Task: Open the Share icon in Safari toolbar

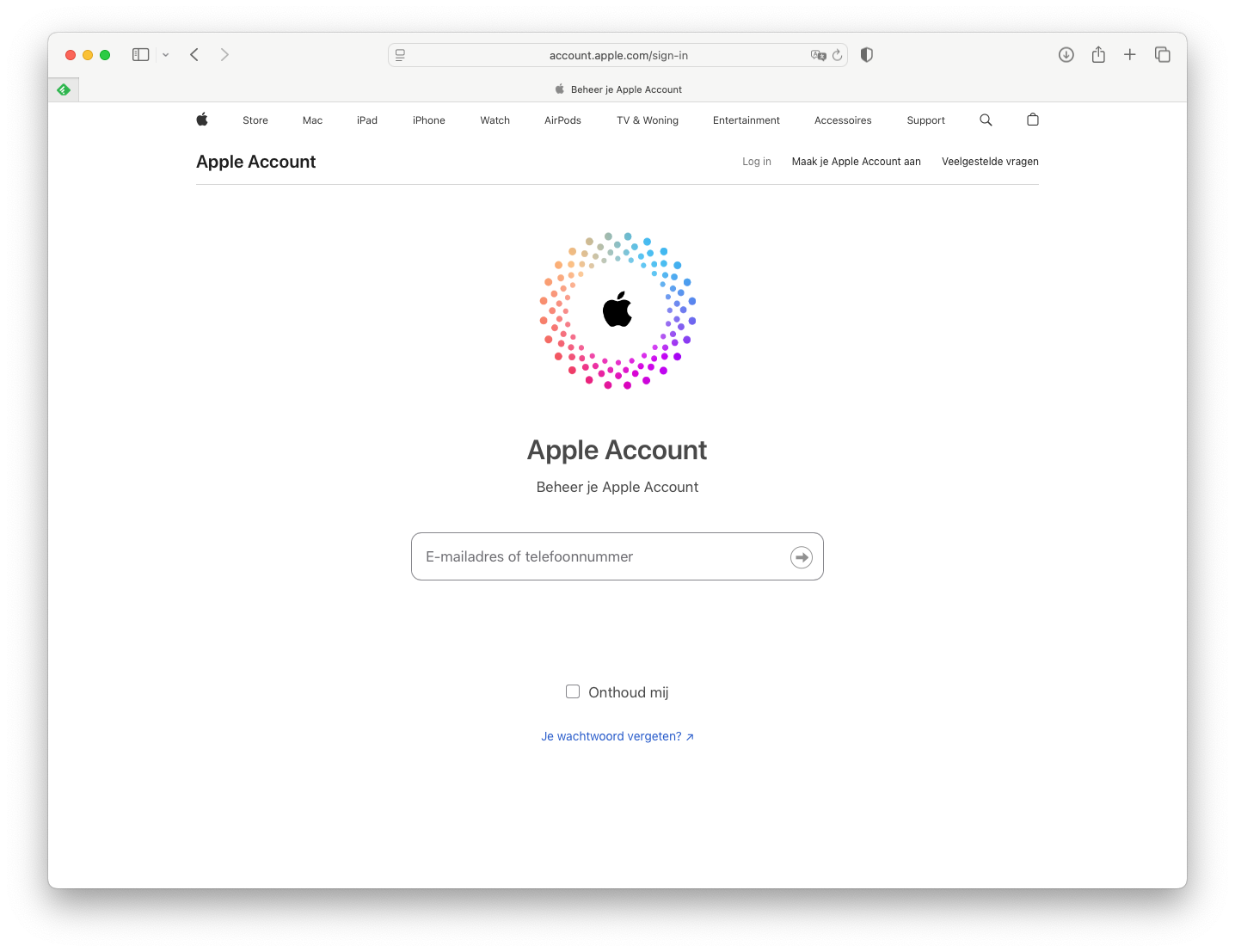Action: pyautogui.click(x=1098, y=55)
